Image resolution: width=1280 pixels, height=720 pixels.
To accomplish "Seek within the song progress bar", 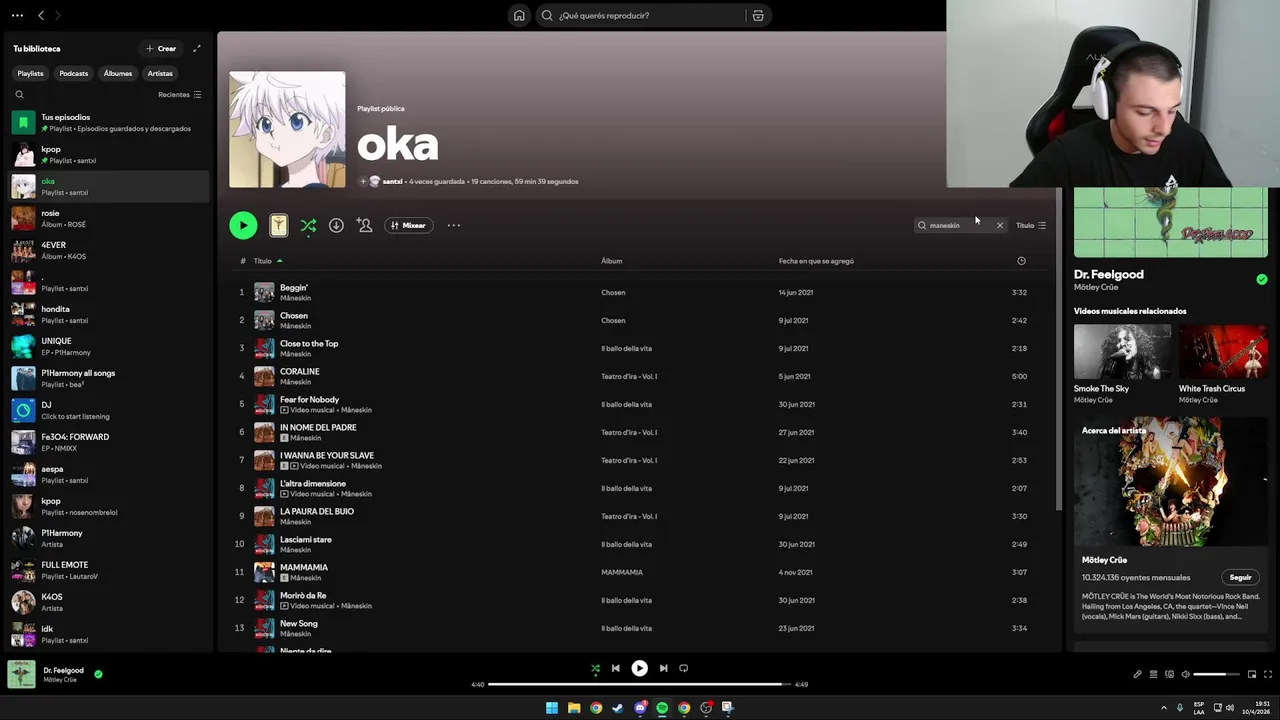I will [639, 684].
